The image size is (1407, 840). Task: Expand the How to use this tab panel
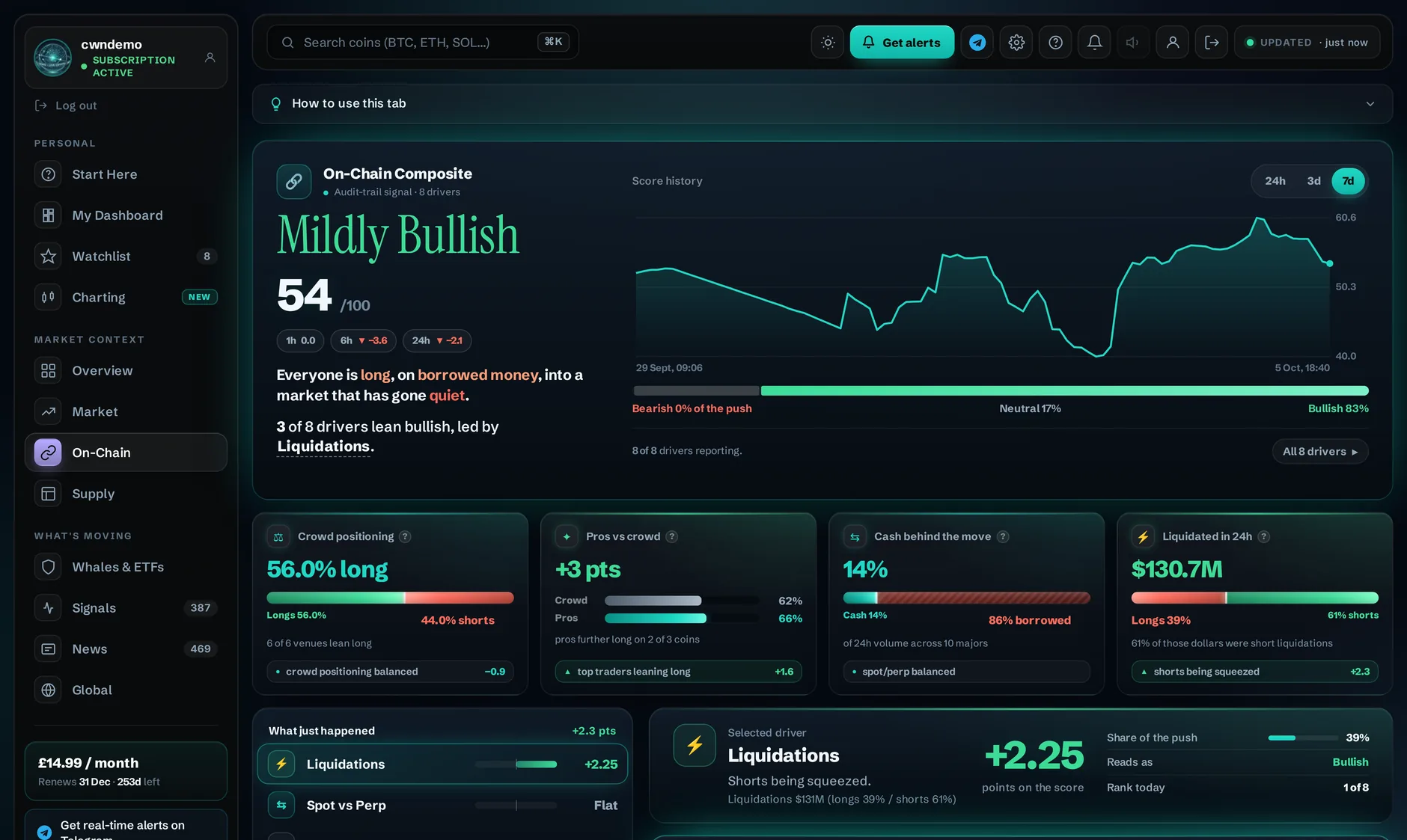(822, 104)
